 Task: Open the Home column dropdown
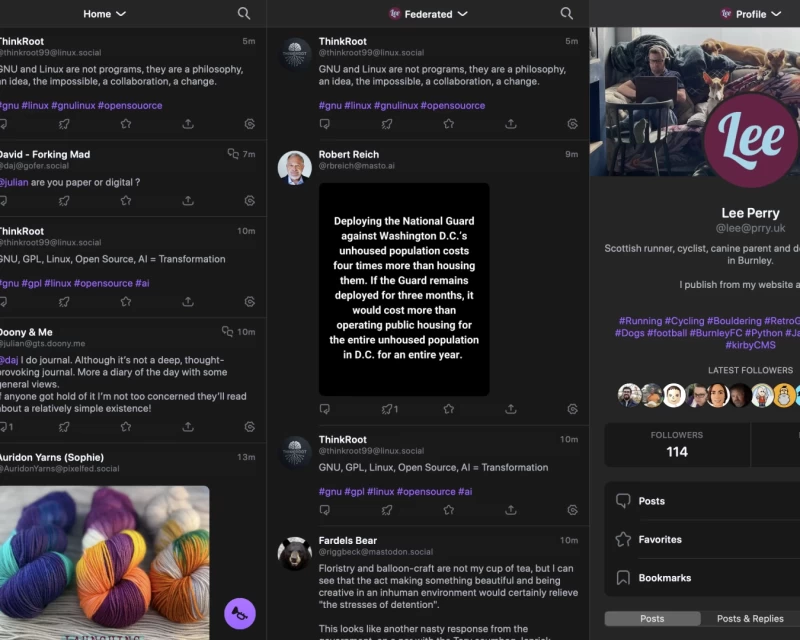click(x=103, y=14)
